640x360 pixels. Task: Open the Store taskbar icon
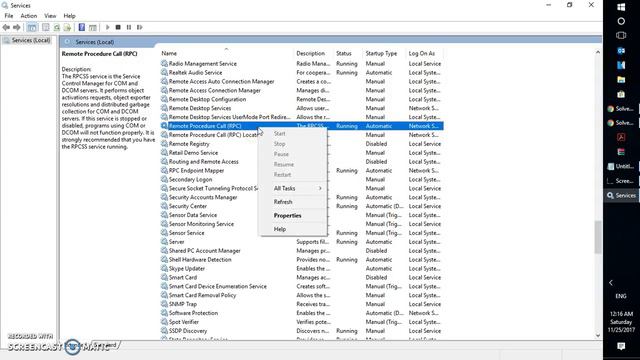click(x=621, y=94)
